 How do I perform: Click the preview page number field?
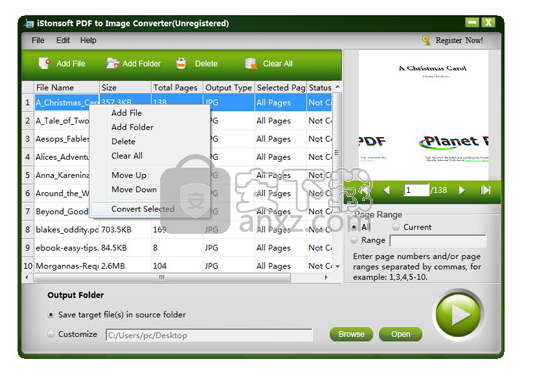pyautogui.click(x=417, y=190)
